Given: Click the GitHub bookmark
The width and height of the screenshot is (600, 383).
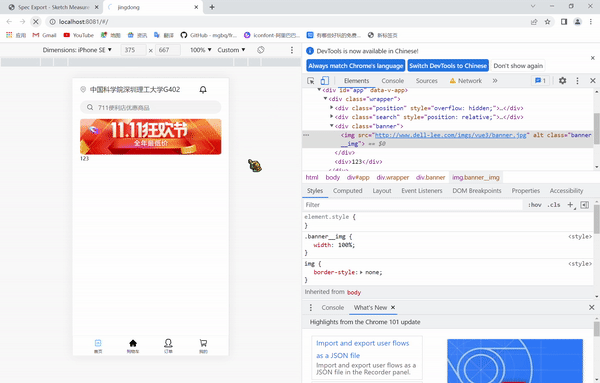Looking at the screenshot, I should coord(209,35).
